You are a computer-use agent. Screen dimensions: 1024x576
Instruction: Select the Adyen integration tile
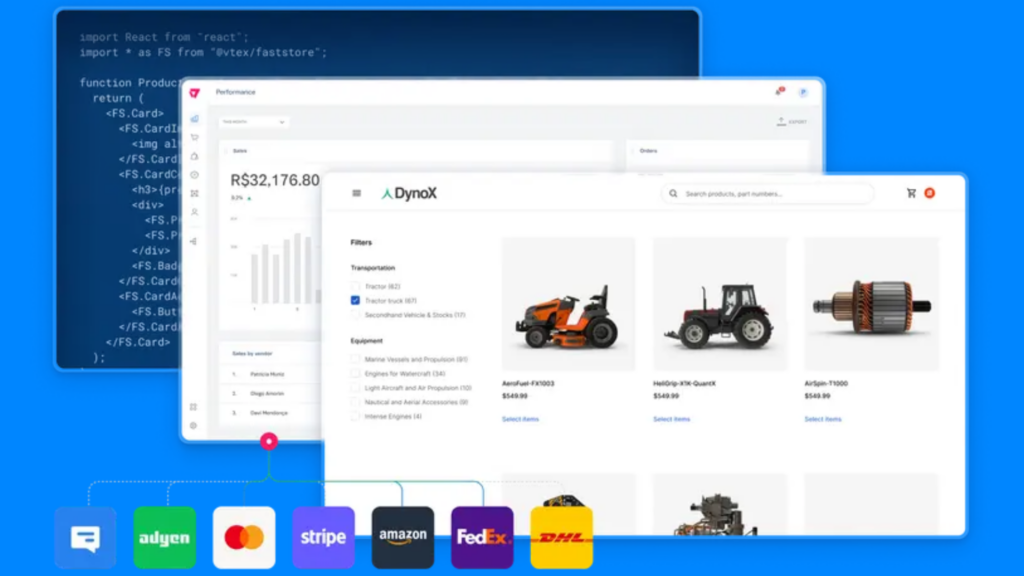coord(164,537)
